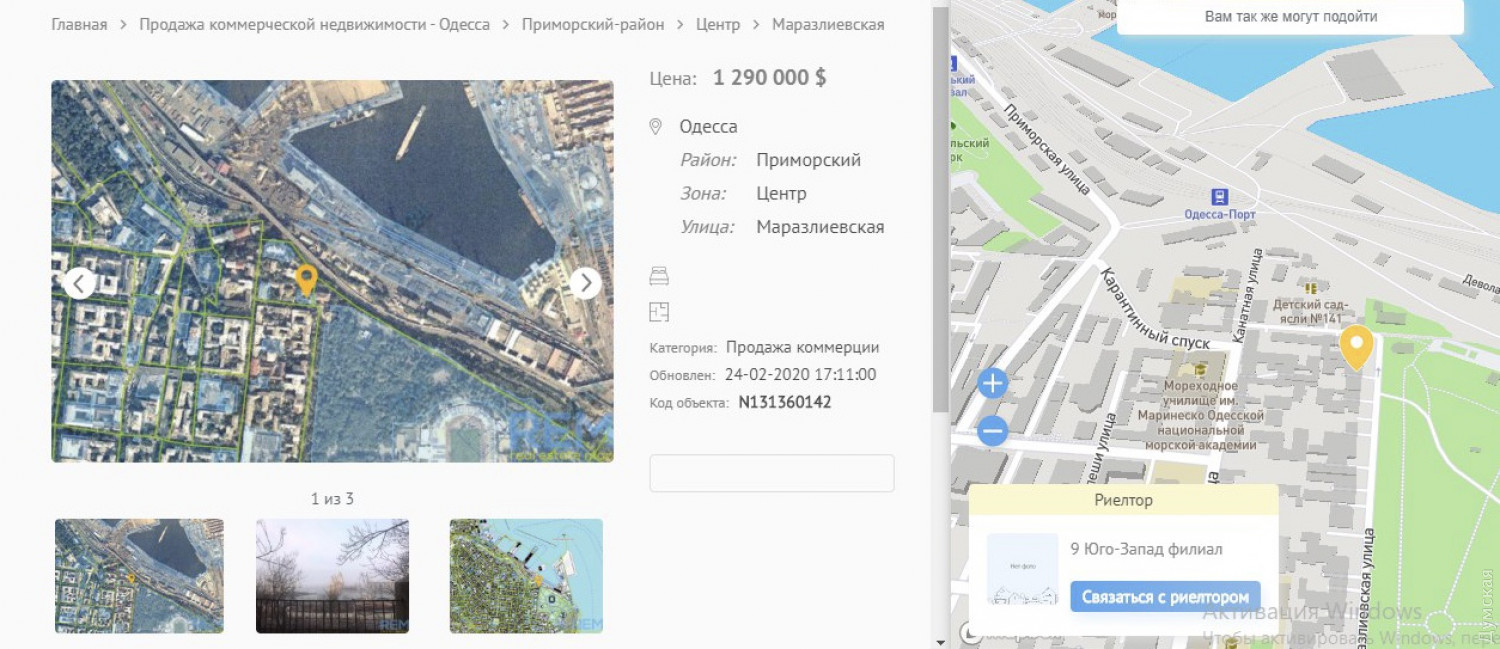
Task: Click the scrollbar down arrow at the bottom
Action: 939,641
